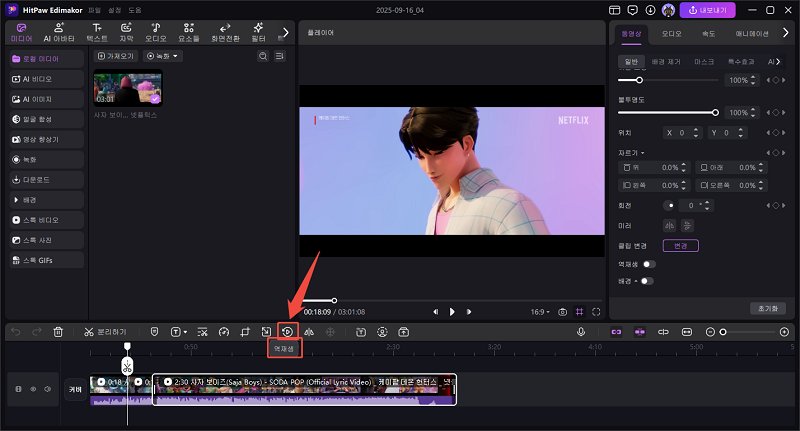Image resolution: width=800 pixels, height=431 pixels.
Task: Click the 초기화 (Reset) button
Action: 768,309
